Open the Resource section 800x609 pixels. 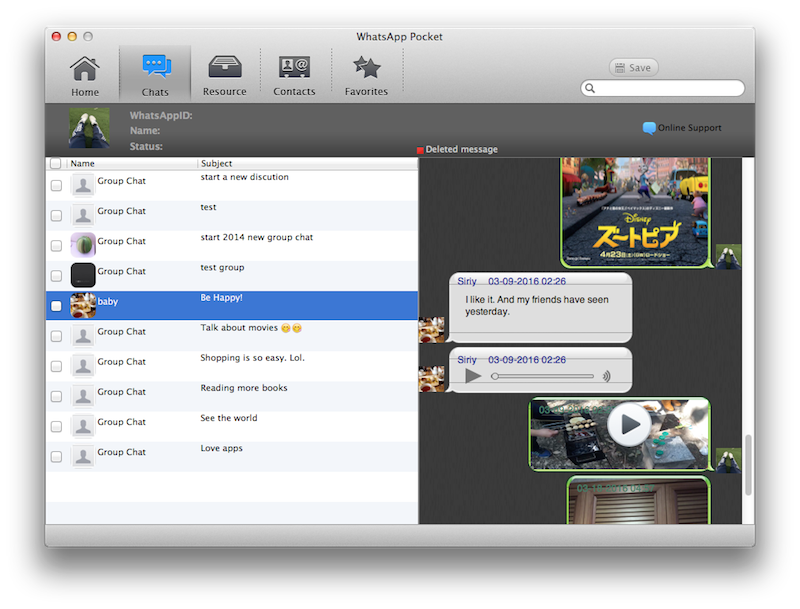[224, 76]
